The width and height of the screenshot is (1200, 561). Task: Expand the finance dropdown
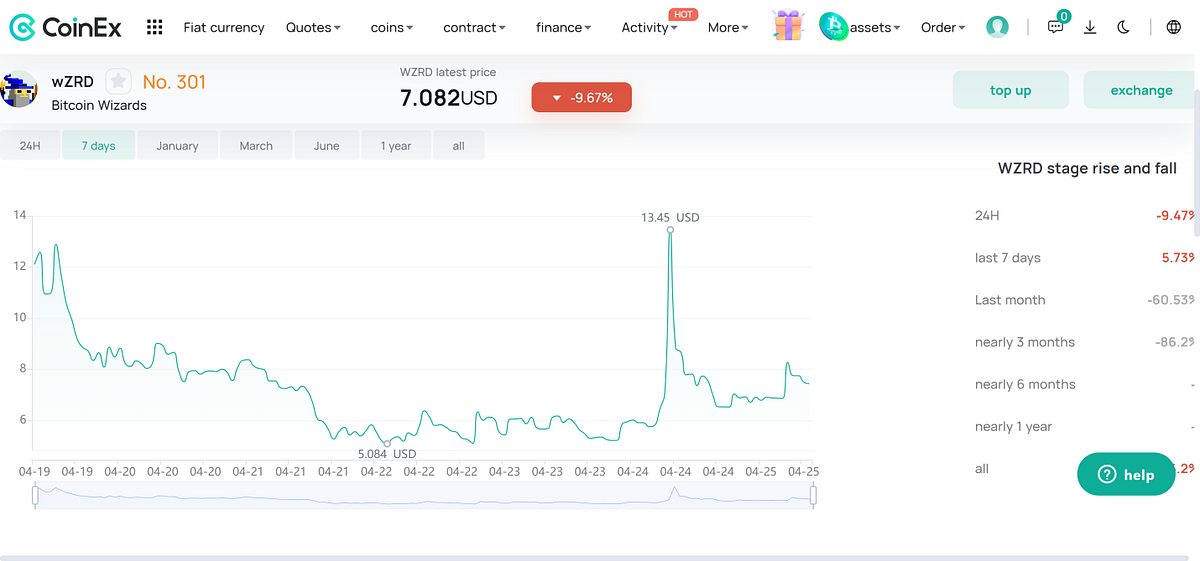[x=563, y=27]
